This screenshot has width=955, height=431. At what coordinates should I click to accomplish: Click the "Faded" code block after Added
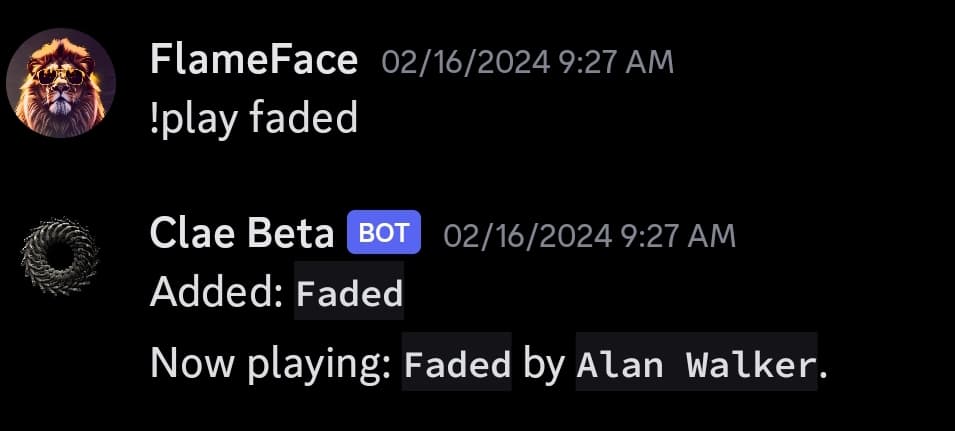click(x=349, y=292)
